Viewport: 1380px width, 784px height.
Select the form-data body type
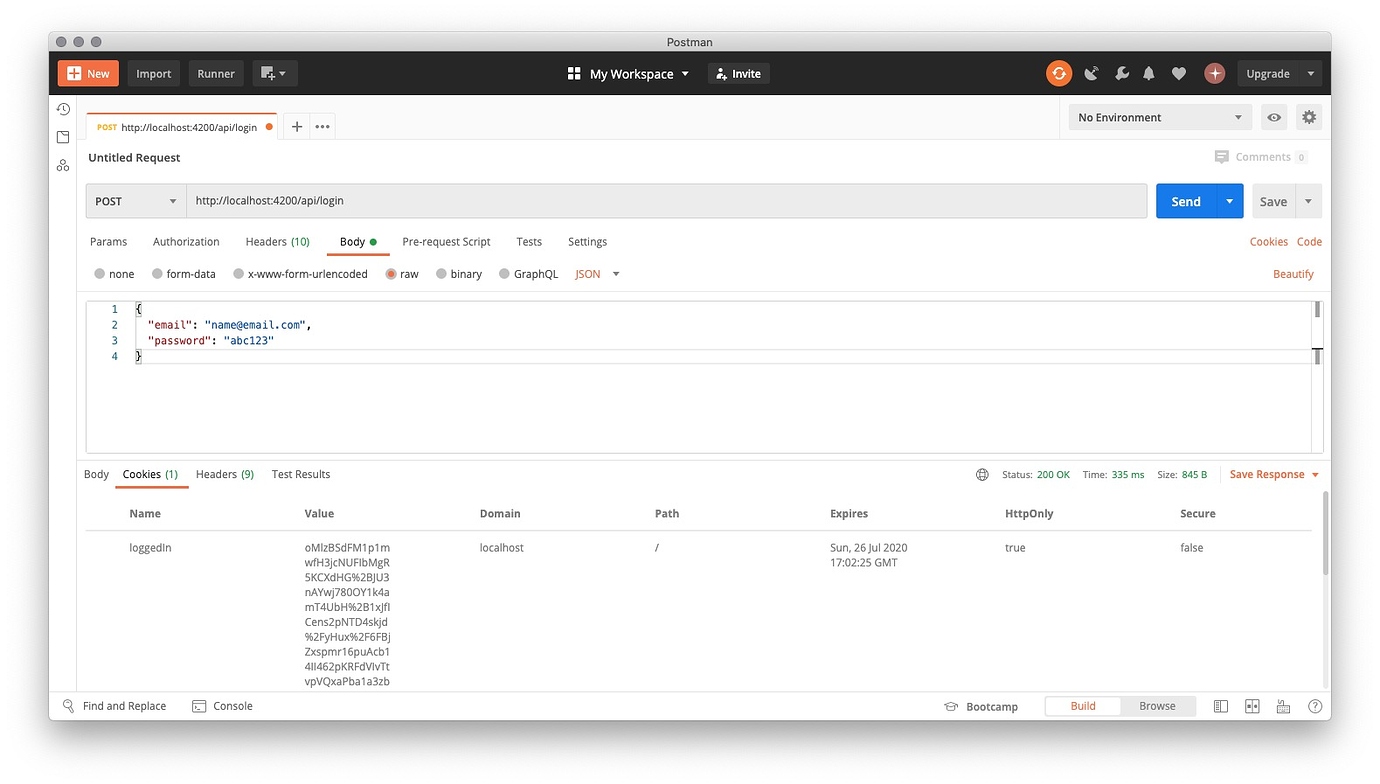(x=184, y=274)
